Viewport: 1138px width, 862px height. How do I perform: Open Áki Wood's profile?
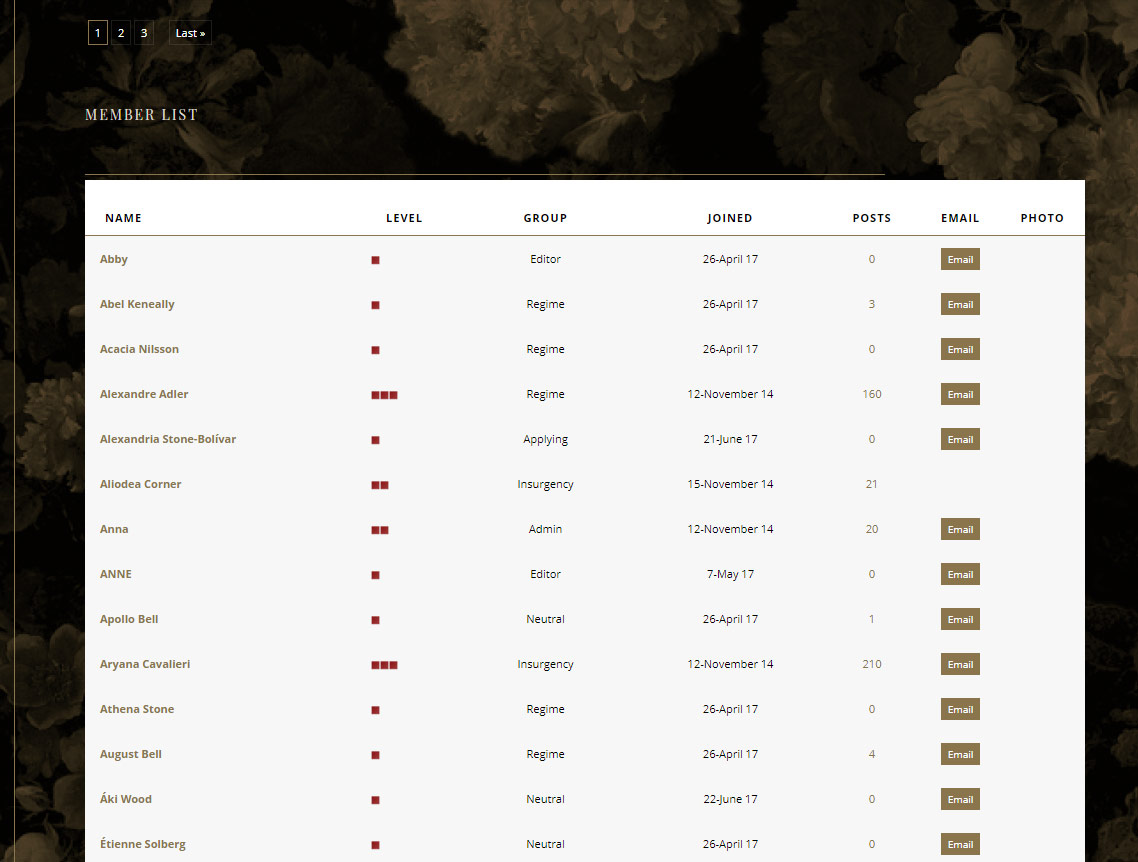tap(126, 799)
